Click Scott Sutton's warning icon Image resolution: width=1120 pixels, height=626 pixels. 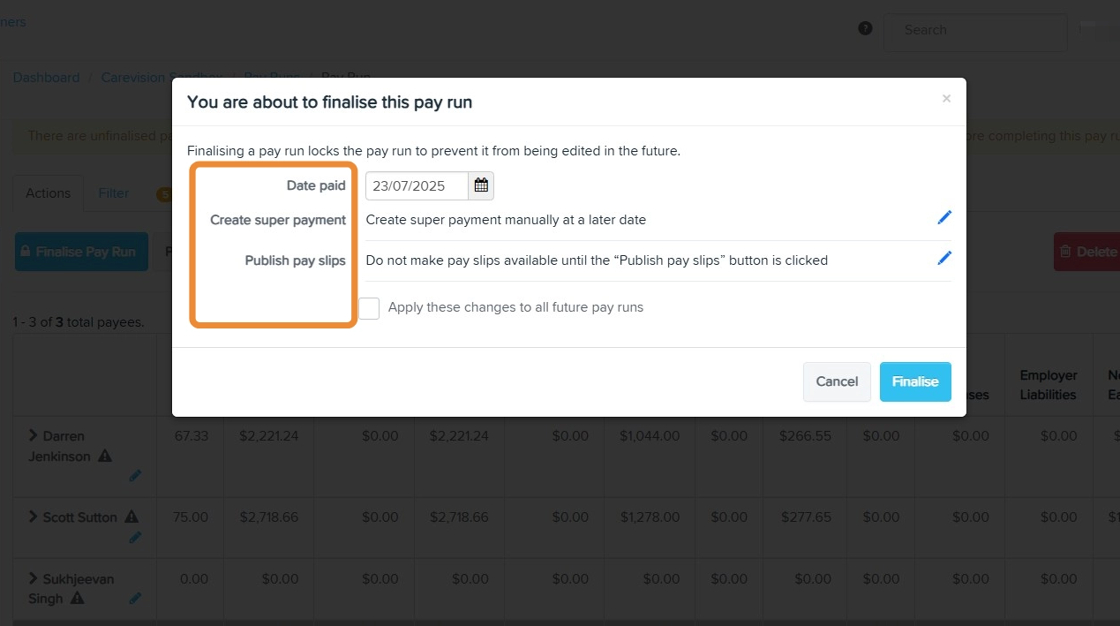coord(131,517)
